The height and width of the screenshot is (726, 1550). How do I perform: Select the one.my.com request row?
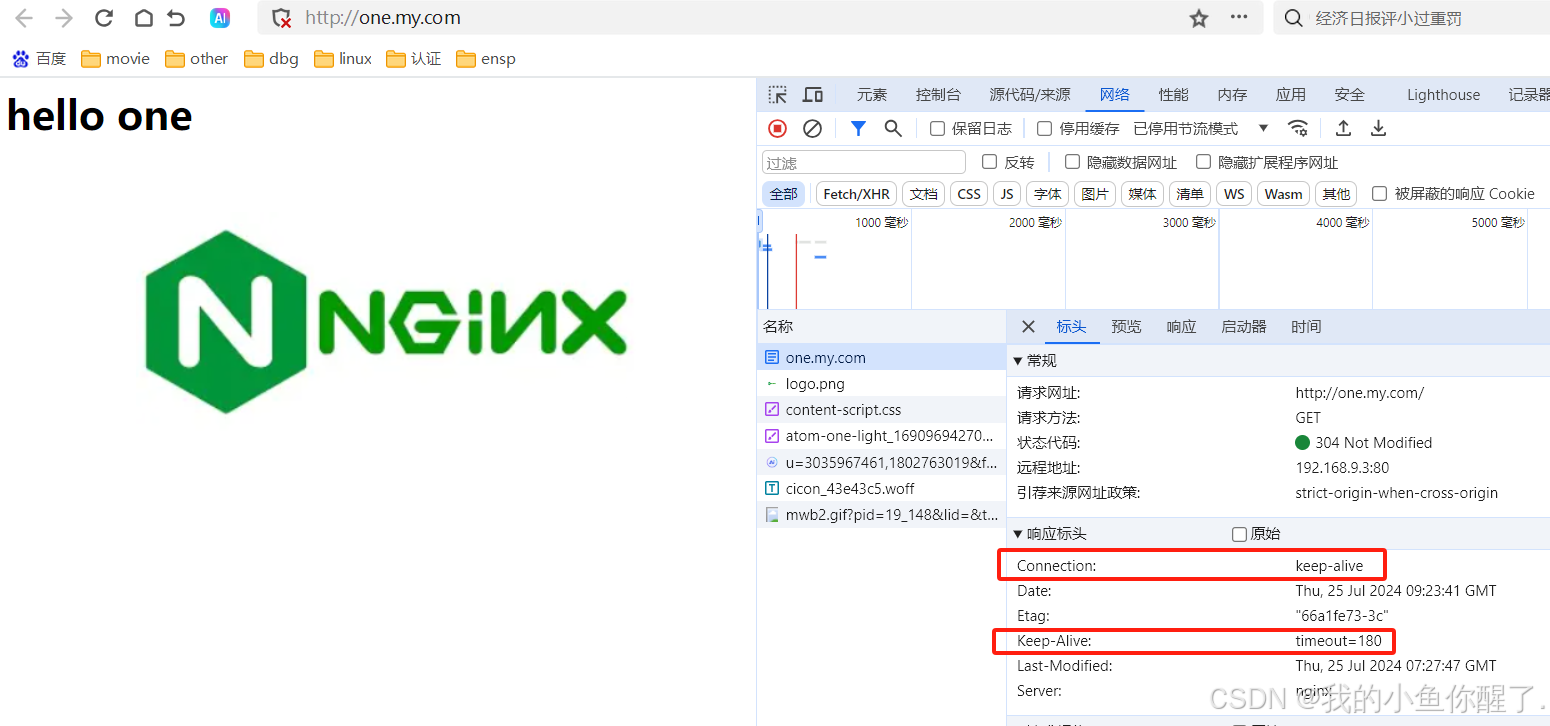881,357
